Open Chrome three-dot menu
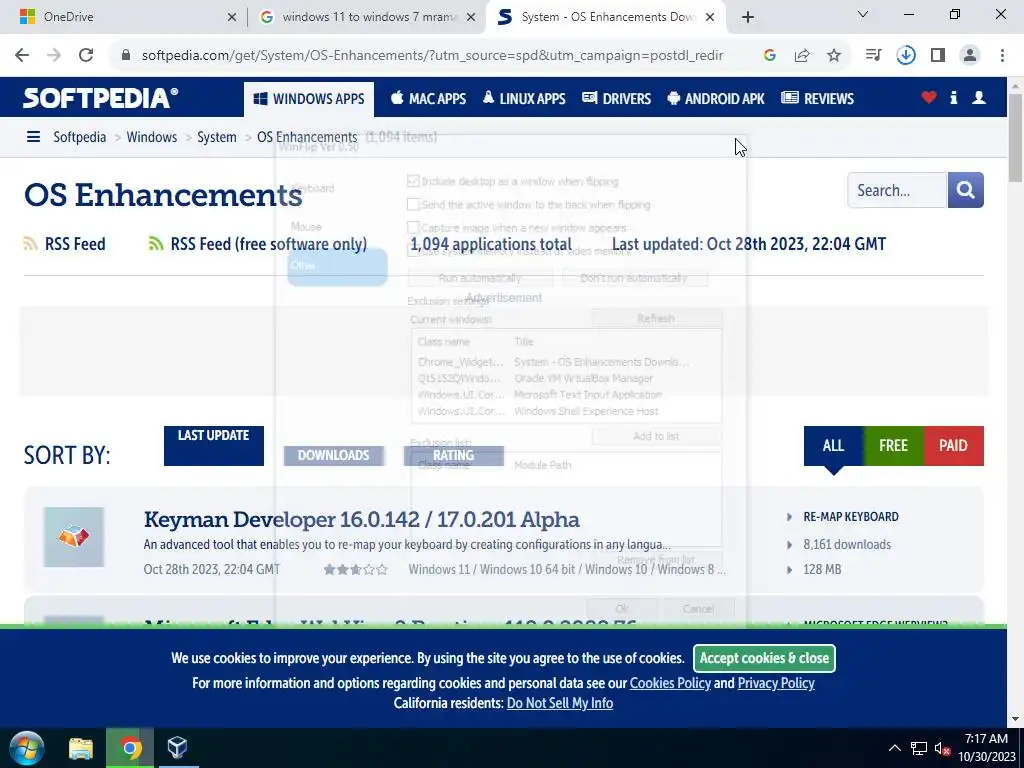The width and height of the screenshot is (1024, 768). click(1002, 56)
